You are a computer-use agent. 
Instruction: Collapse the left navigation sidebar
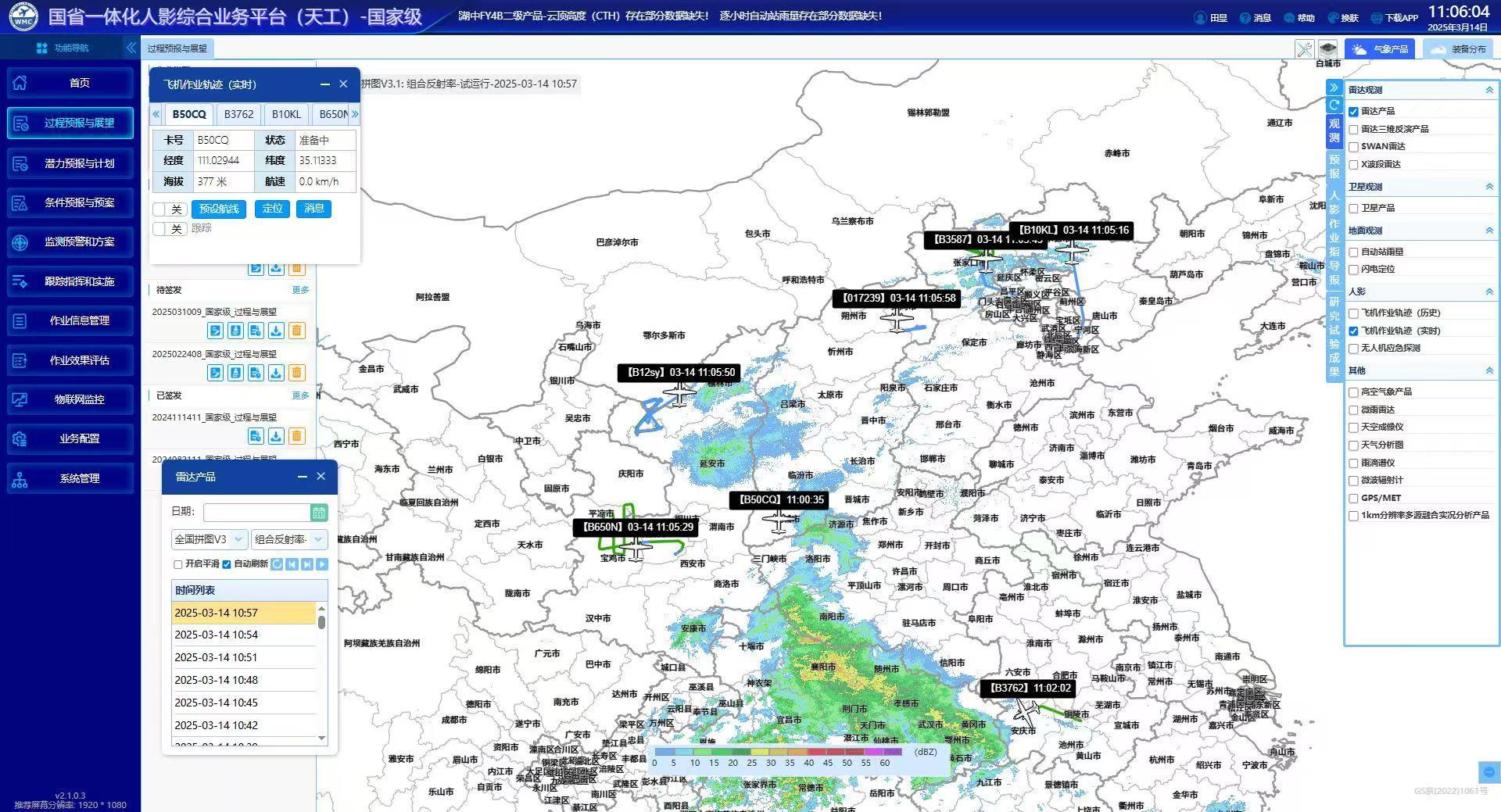click(131, 48)
